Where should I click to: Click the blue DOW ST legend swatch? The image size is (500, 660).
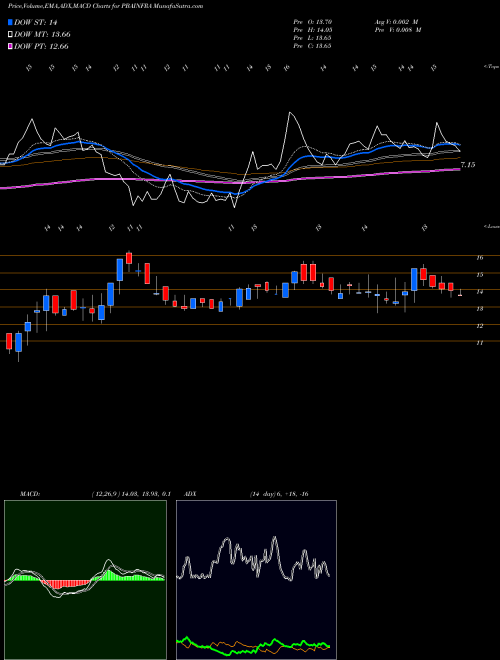[10, 22]
